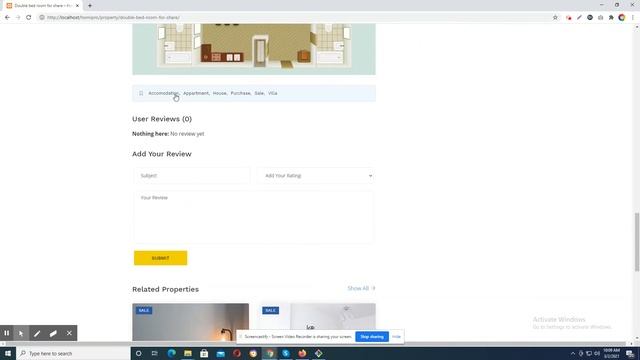This screenshot has height=360, width=640.
Task: Open the House tag link
Action: [x=220, y=93]
